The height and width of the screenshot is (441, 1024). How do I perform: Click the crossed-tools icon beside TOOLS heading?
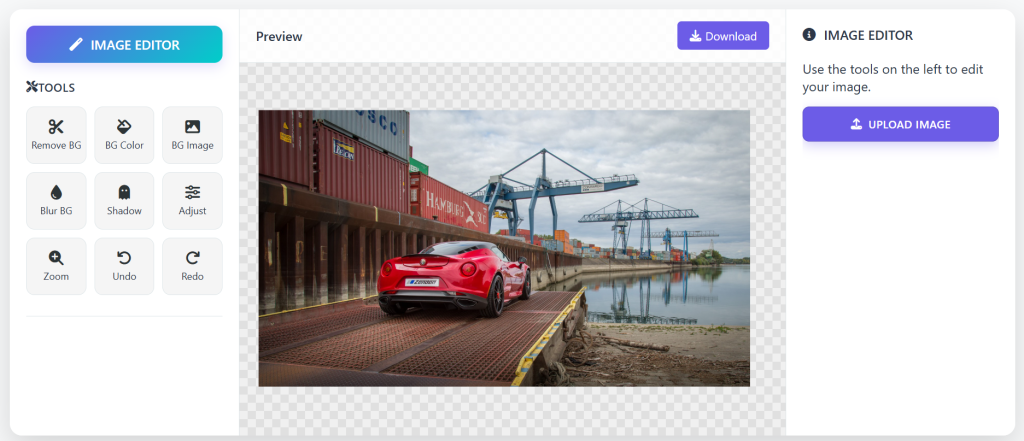(31, 88)
